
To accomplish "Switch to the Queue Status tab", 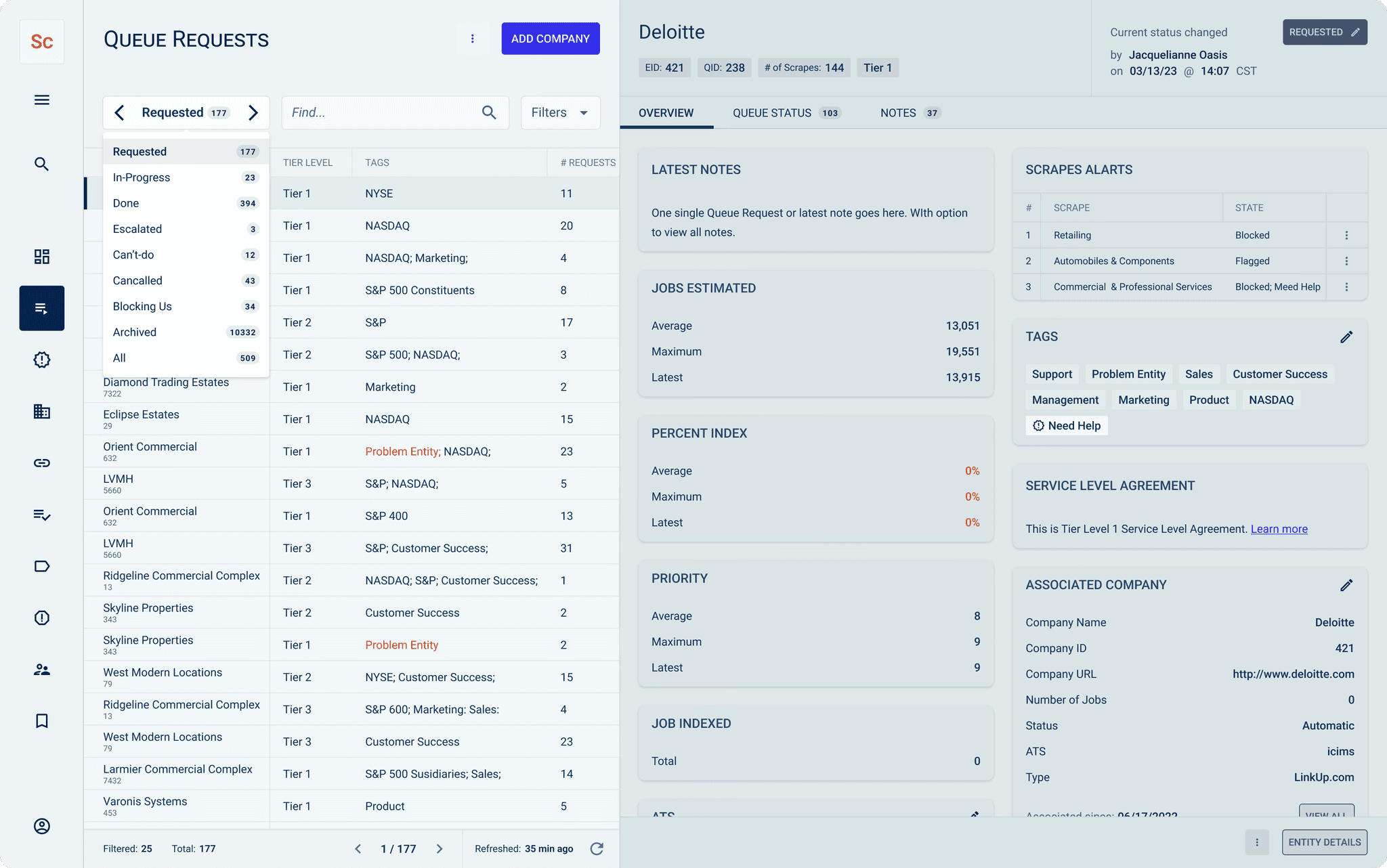I will pyautogui.click(x=787, y=113).
